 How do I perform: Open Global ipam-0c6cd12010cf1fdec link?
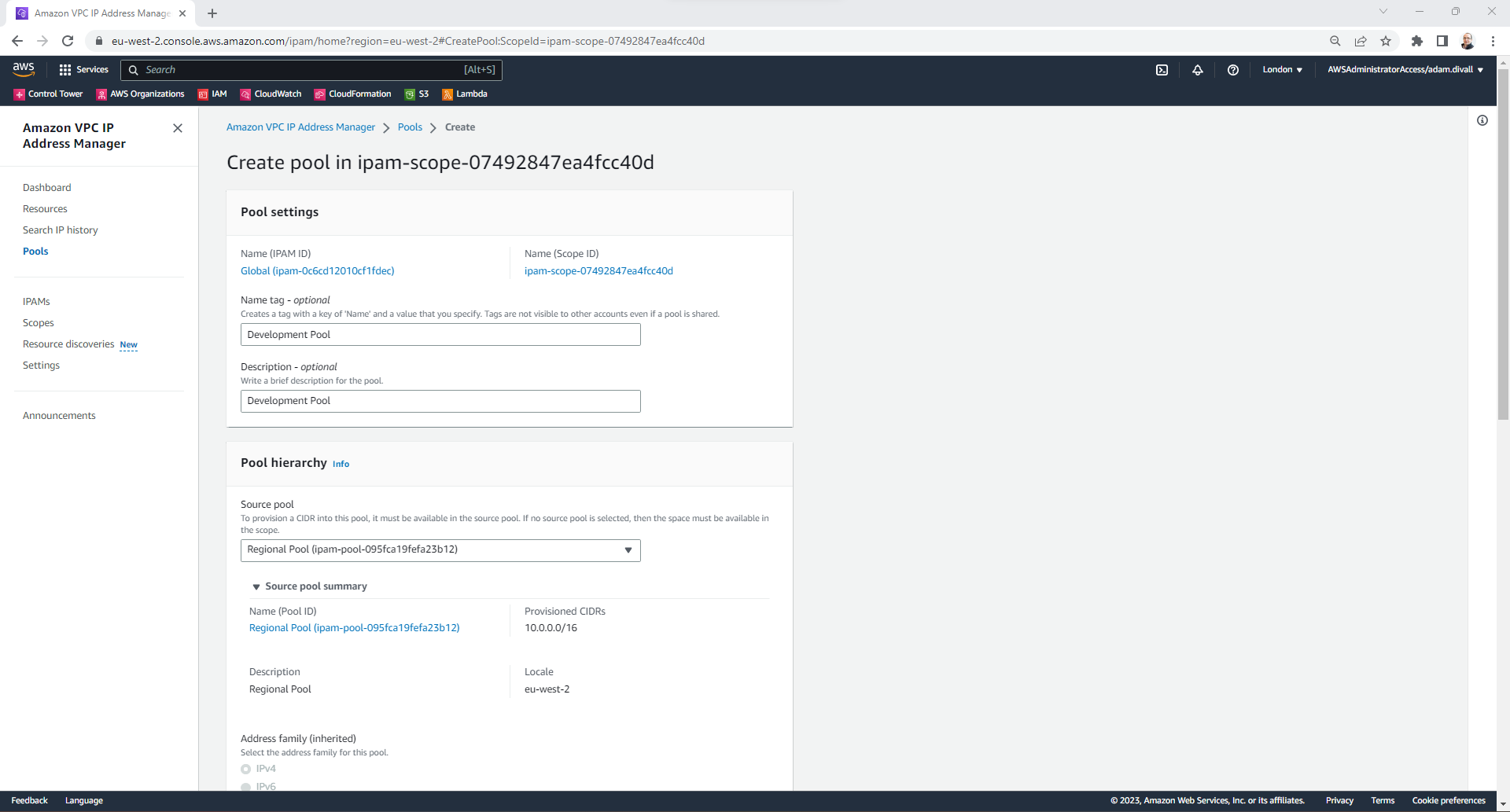coord(318,271)
